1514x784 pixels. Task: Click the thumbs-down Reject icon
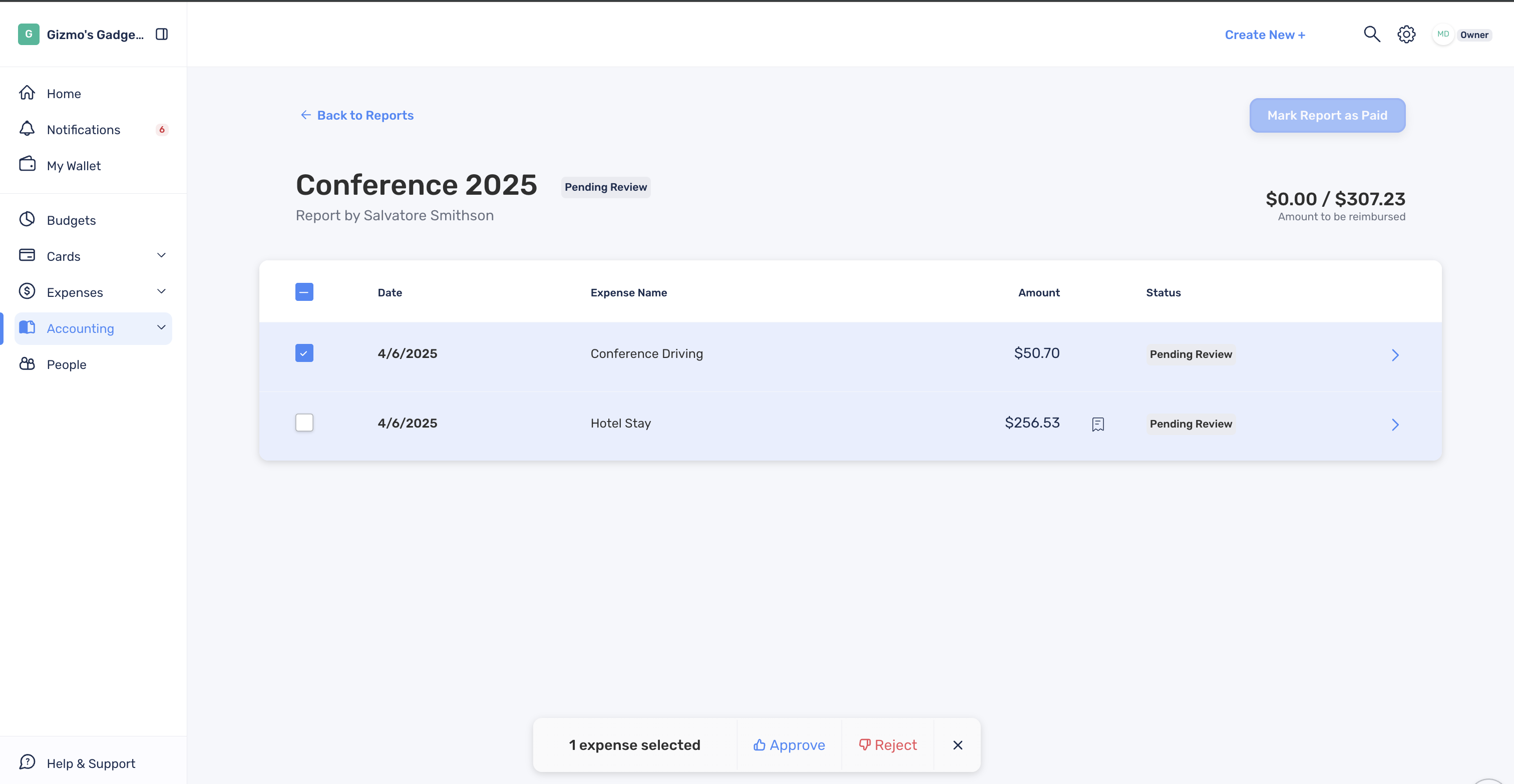pyautogui.click(x=865, y=744)
